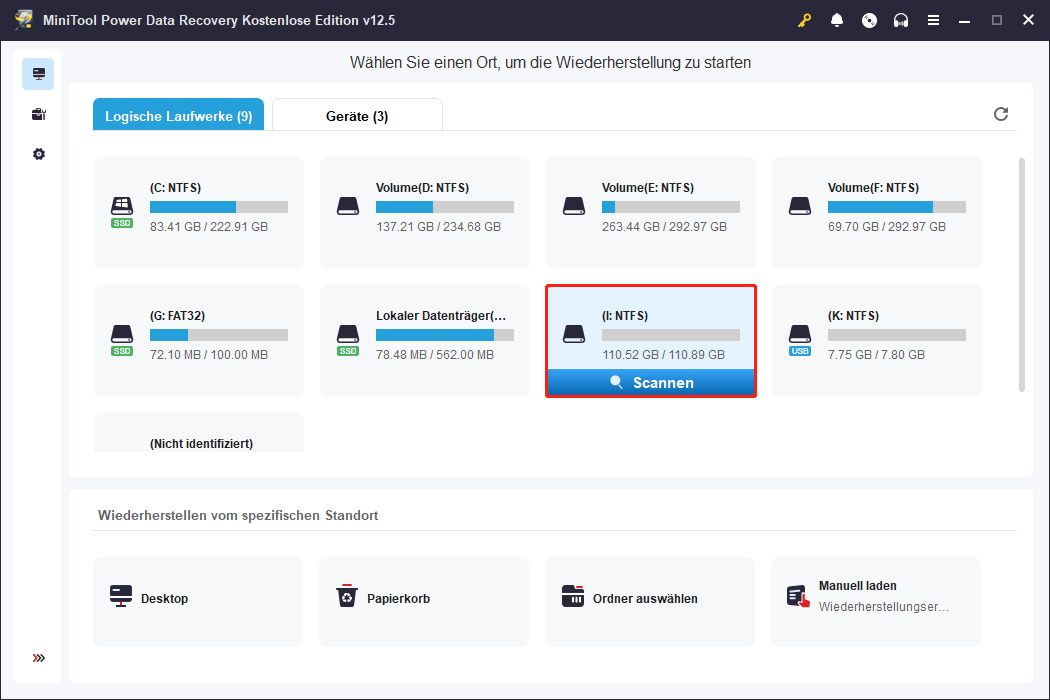Click the 137.21 GB / 234.68 GB text
The height and width of the screenshot is (700, 1050).
(x=439, y=226)
